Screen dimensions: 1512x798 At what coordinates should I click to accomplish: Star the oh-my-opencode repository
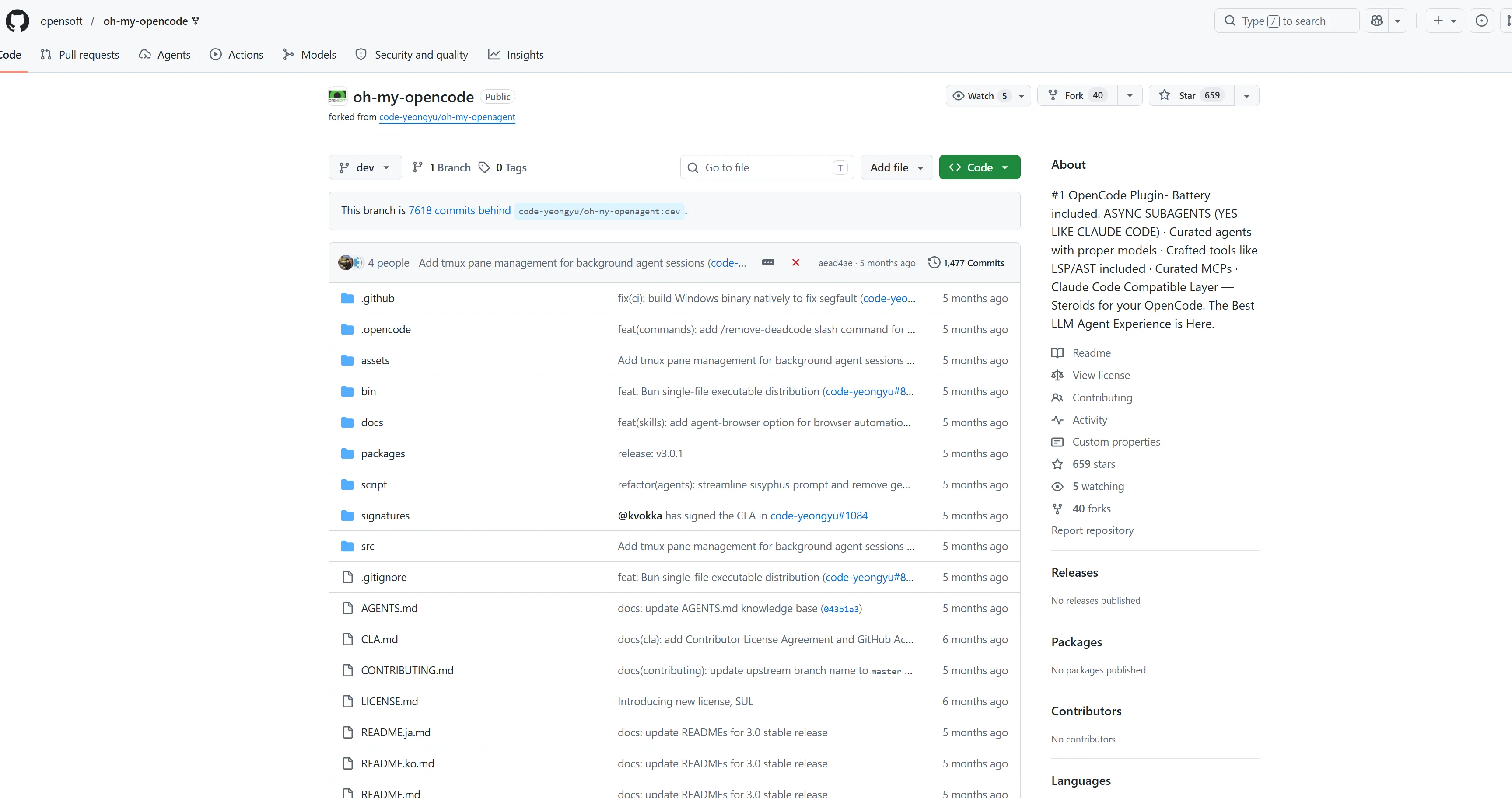pyautogui.click(x=1191, y=96)
